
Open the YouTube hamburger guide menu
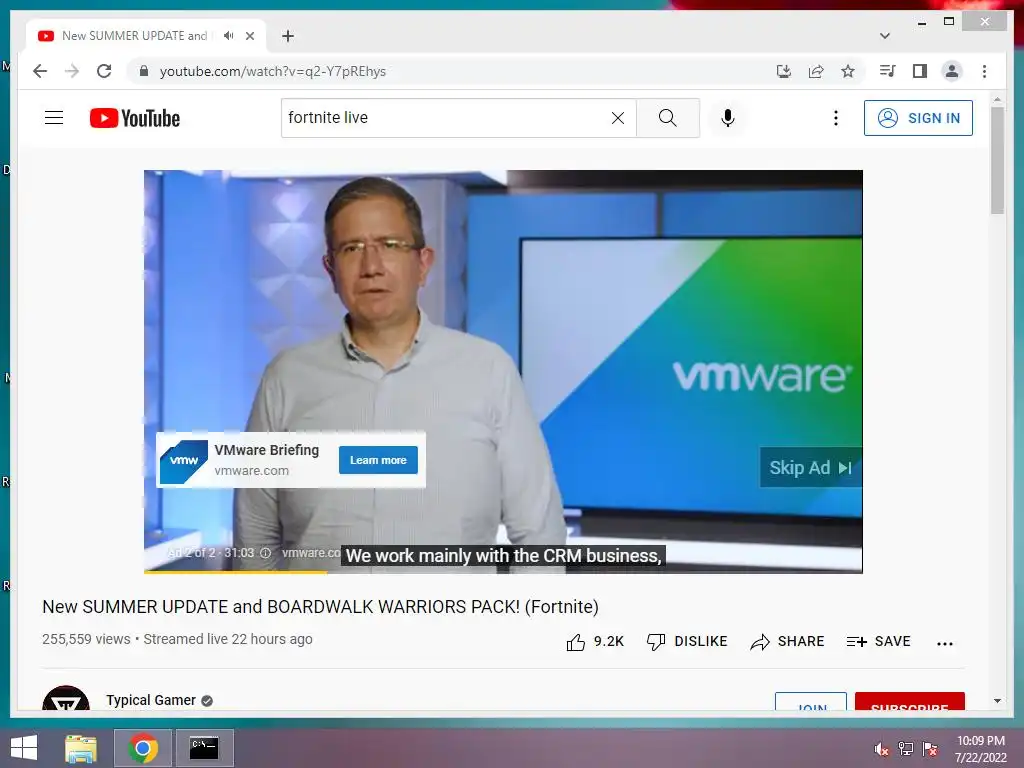(x=54, y=118)
